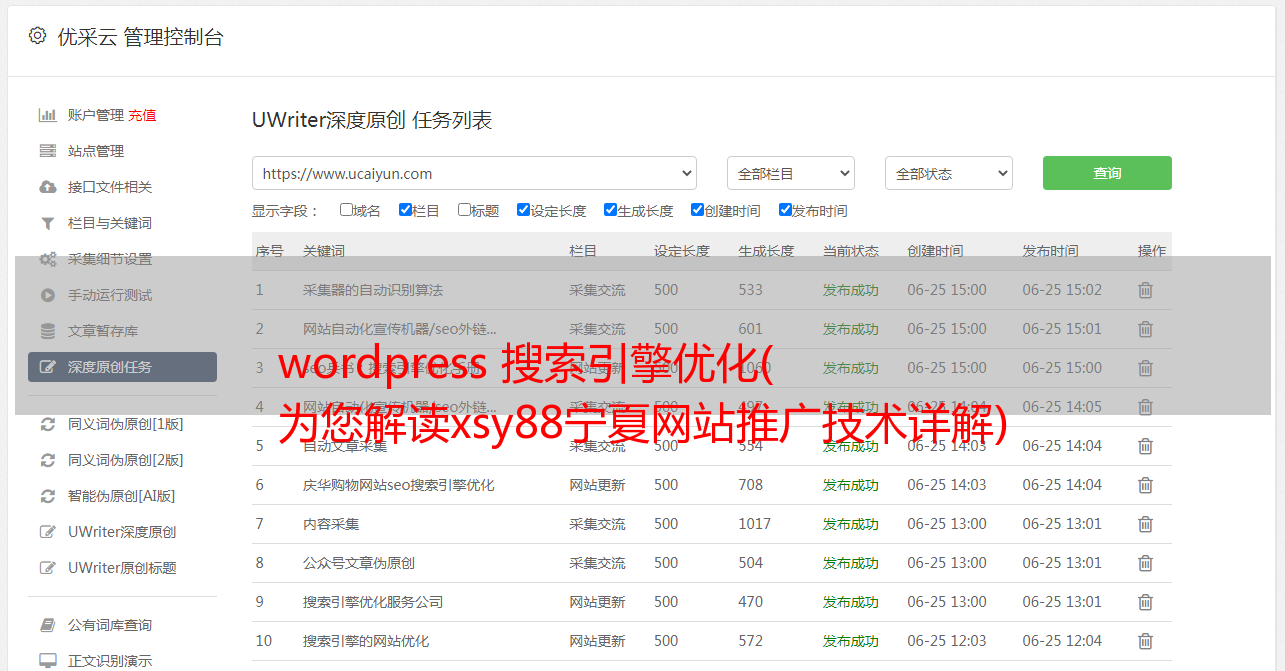Open 接口文件相关 in sidebar
The image size is (1285, 671).
110,187
